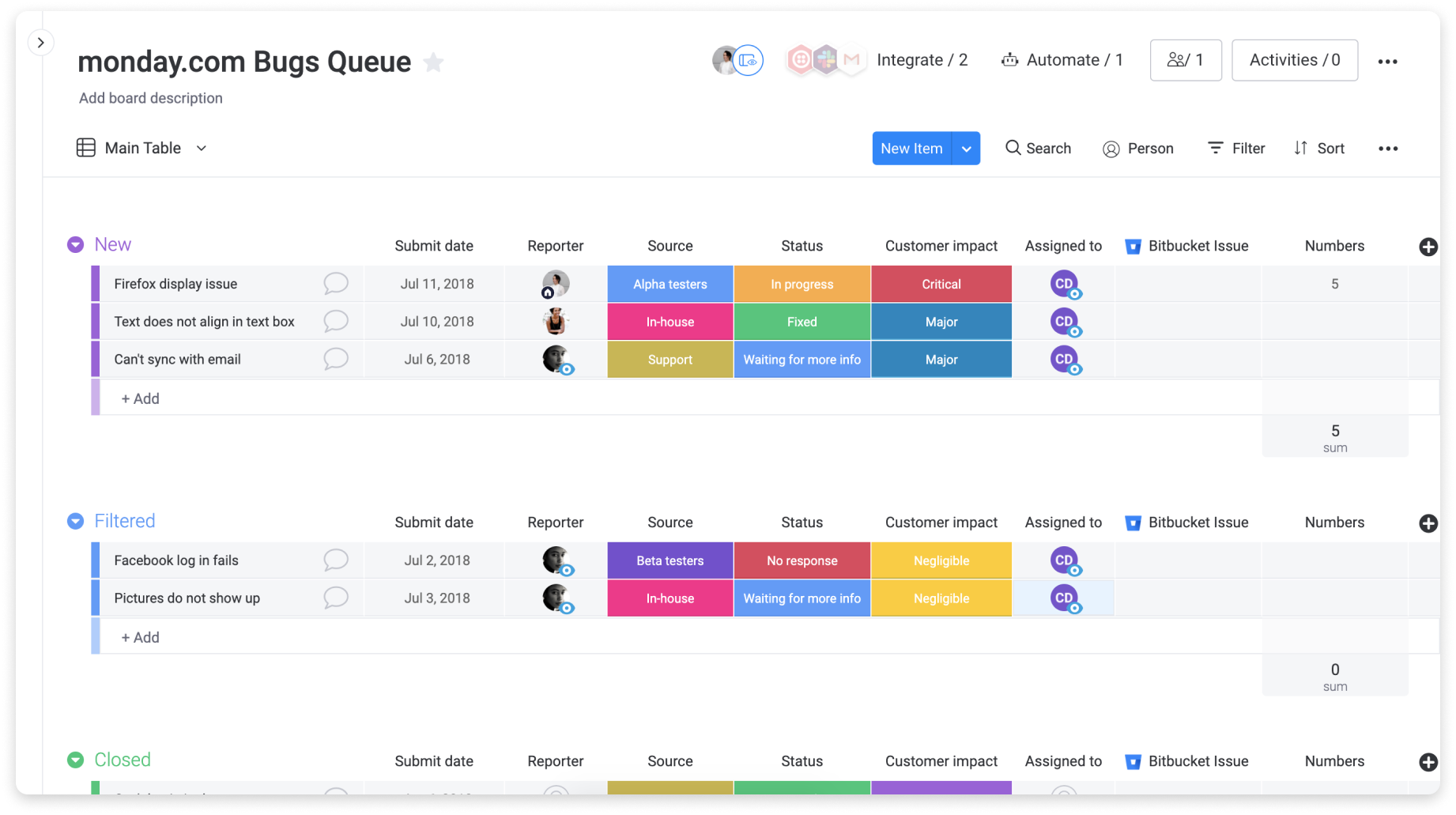This screenshot has height=815, width=1456.
Task: Click the CD assignee avatar for Firefox display issue
Action: click(1065, 284)
